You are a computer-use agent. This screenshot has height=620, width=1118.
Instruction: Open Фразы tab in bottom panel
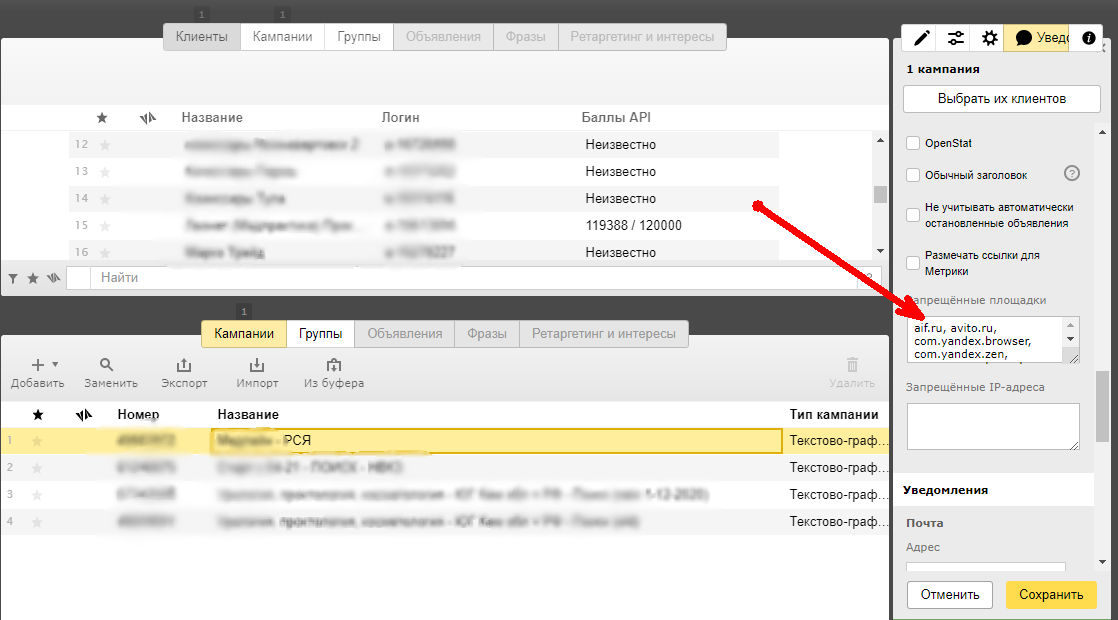click(487, 334)
